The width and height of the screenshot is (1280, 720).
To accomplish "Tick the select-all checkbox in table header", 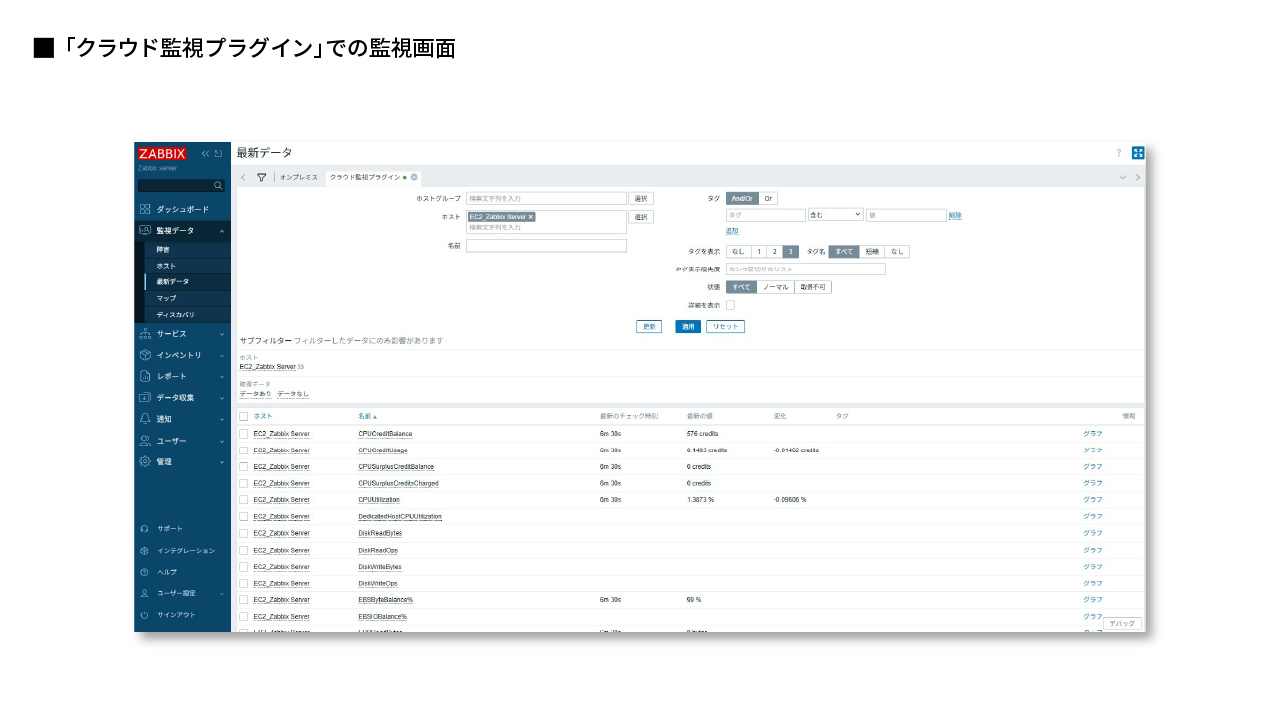I will tap(243, 416).
